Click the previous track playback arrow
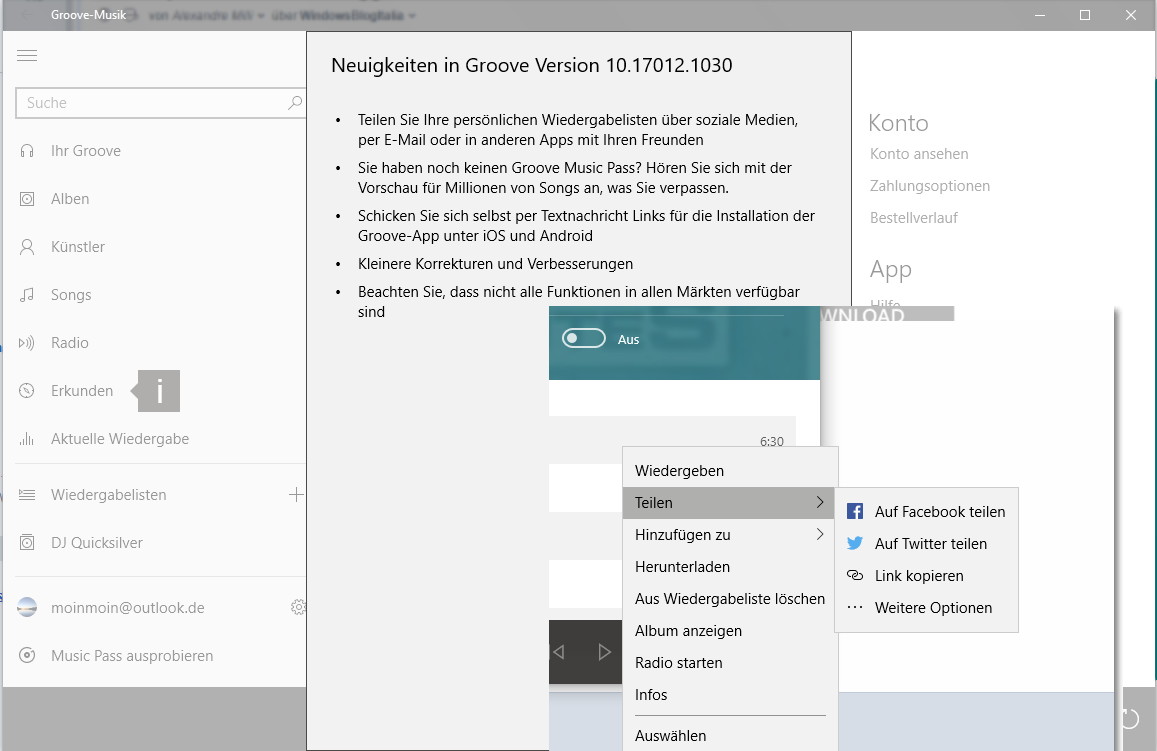1157x751 pixels. click(x=559, y=652)
